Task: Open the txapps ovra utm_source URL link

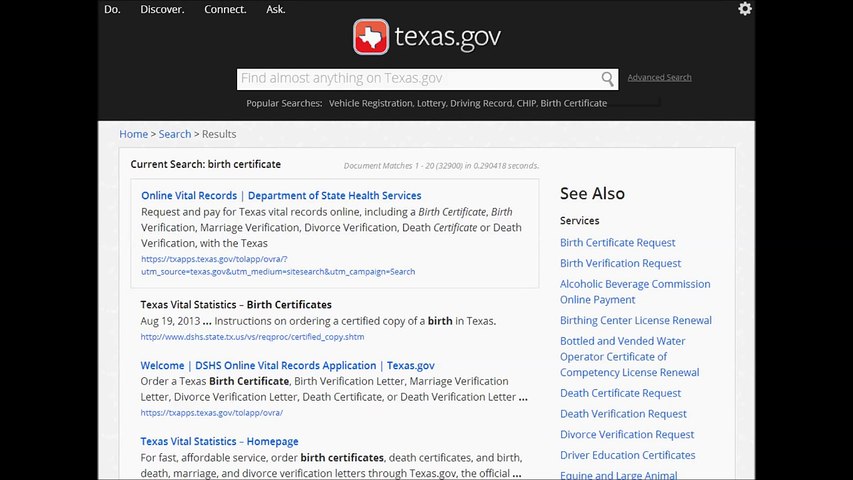Action: 278,265
